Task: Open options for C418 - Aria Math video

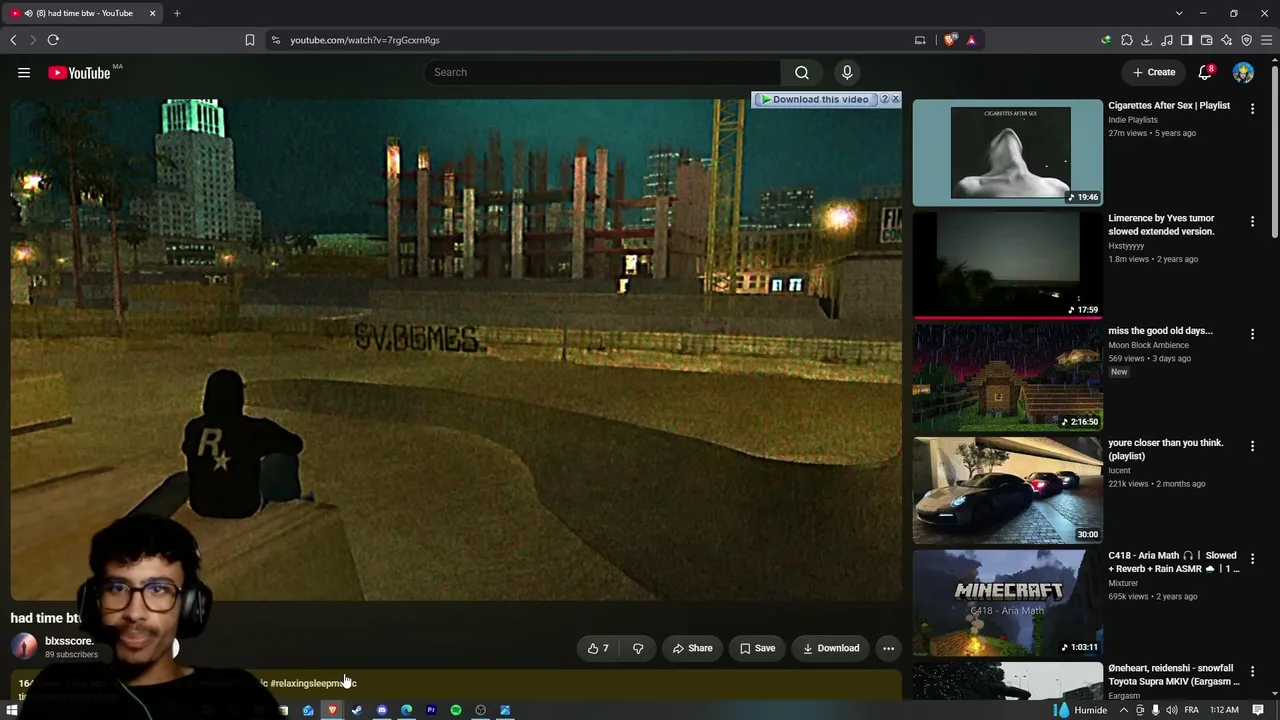Action: coord(1252,558)
